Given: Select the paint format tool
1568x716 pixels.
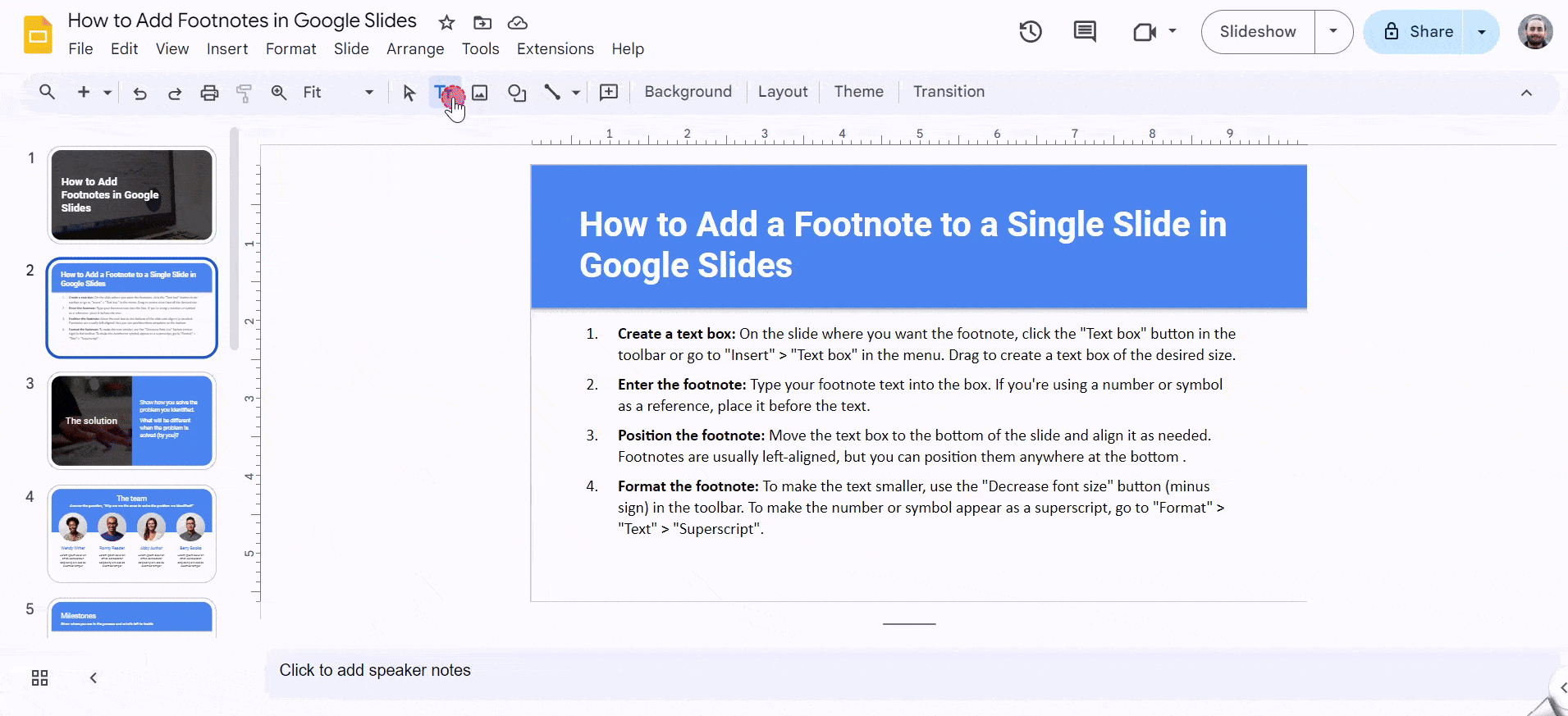Looking at the screenshot, I should (x=244, y=93).
